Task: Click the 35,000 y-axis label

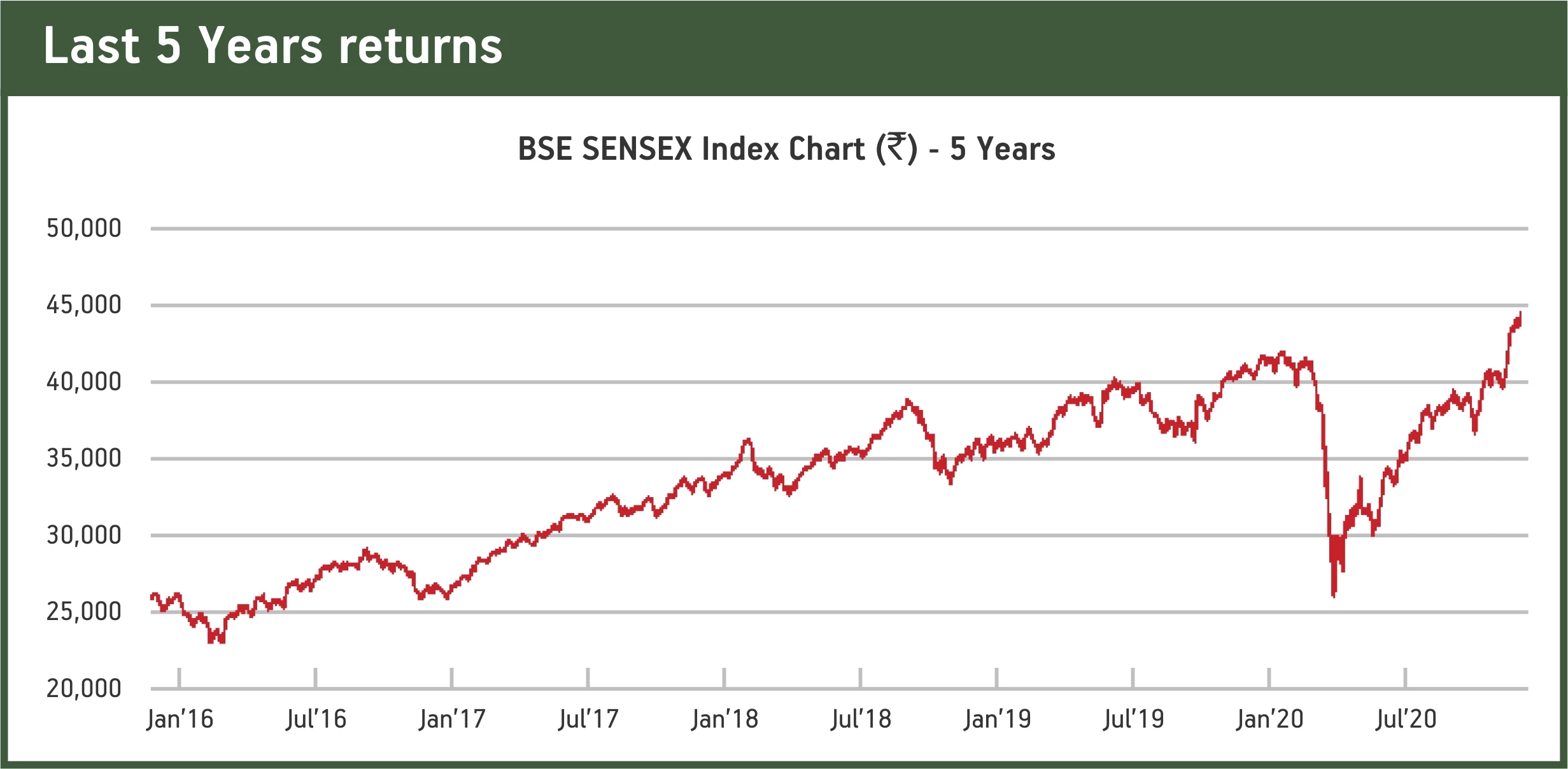Action: [x=84, y=458]
